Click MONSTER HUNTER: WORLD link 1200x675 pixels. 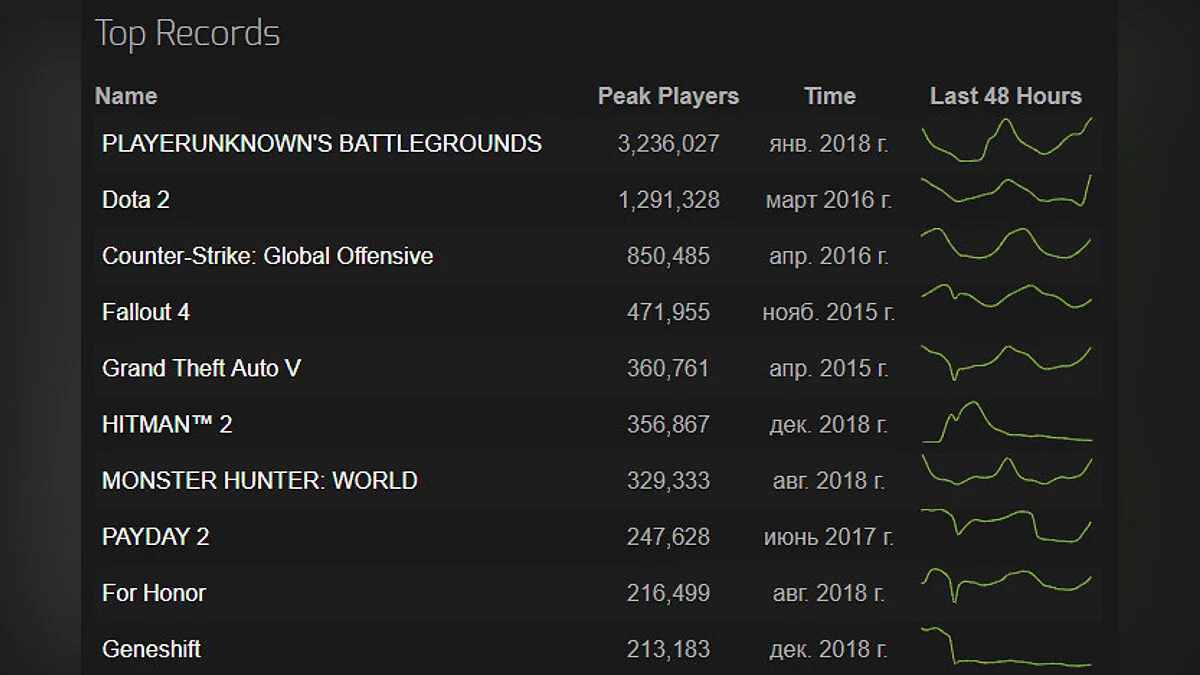point(259,480)
